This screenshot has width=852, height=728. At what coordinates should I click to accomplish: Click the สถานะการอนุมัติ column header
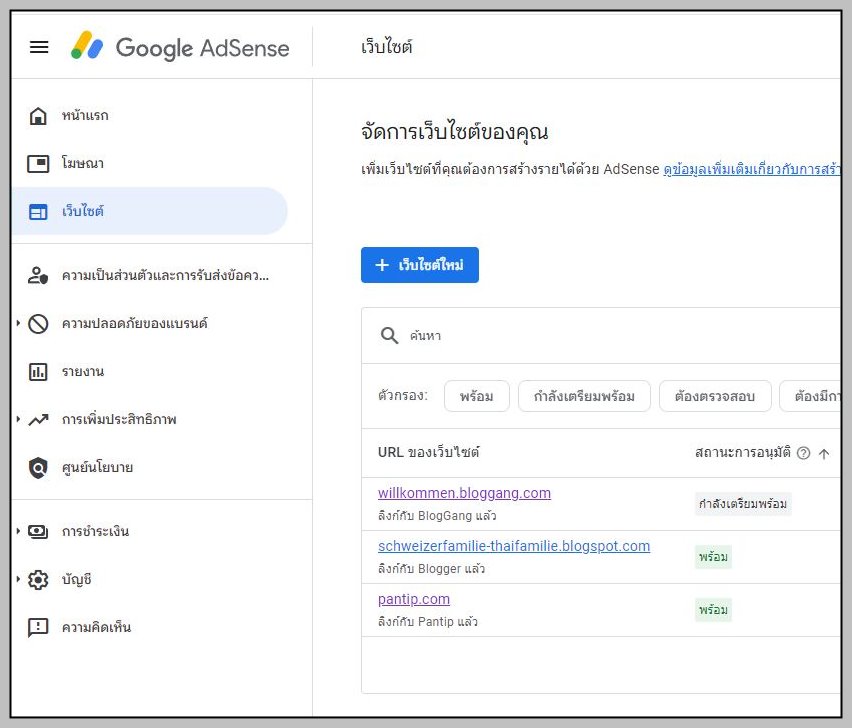click(743, 453)
